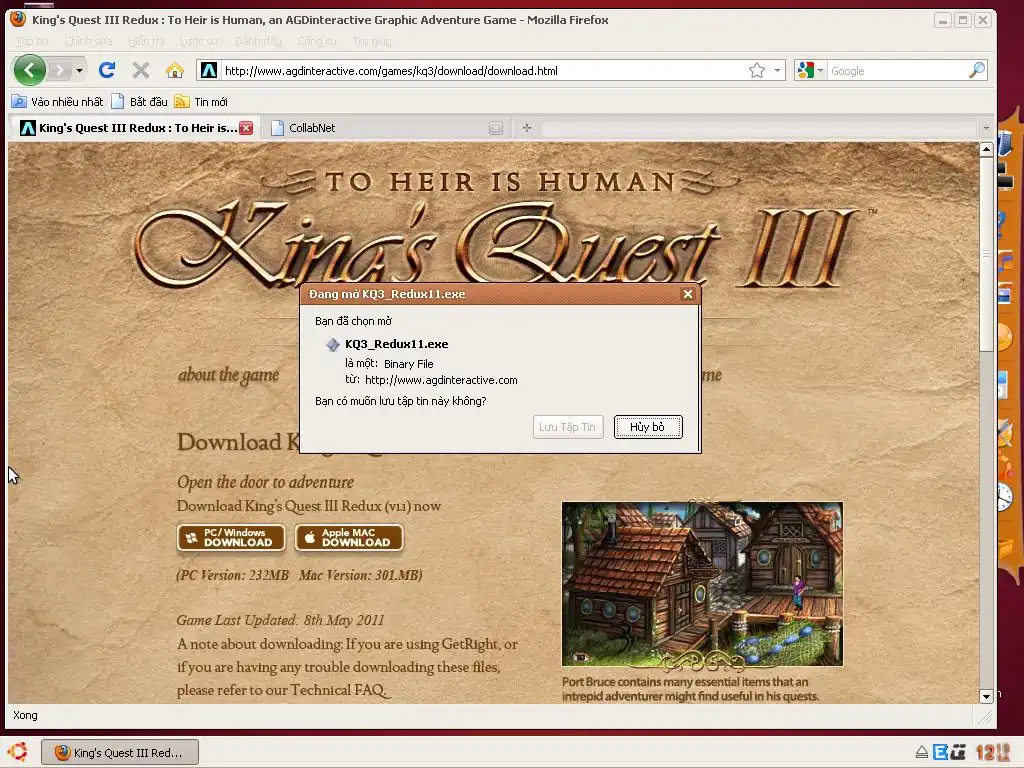Click the search magnifying glass
Screen dimensions: 1024x768
(976, 70)
